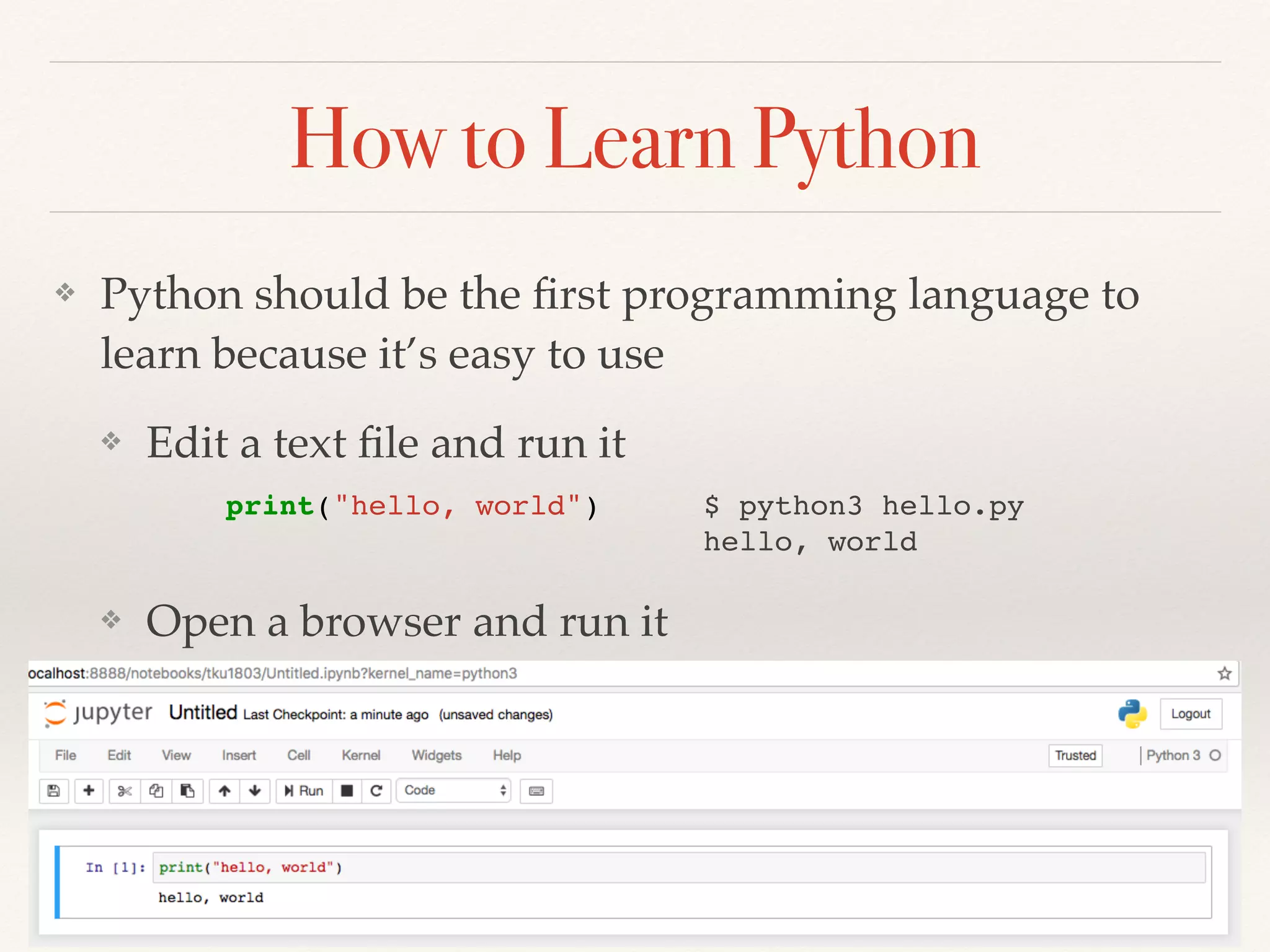Paste cell below icon
Image resolution: width=1270 pixels, height=952 pixels.
(187, 791)
